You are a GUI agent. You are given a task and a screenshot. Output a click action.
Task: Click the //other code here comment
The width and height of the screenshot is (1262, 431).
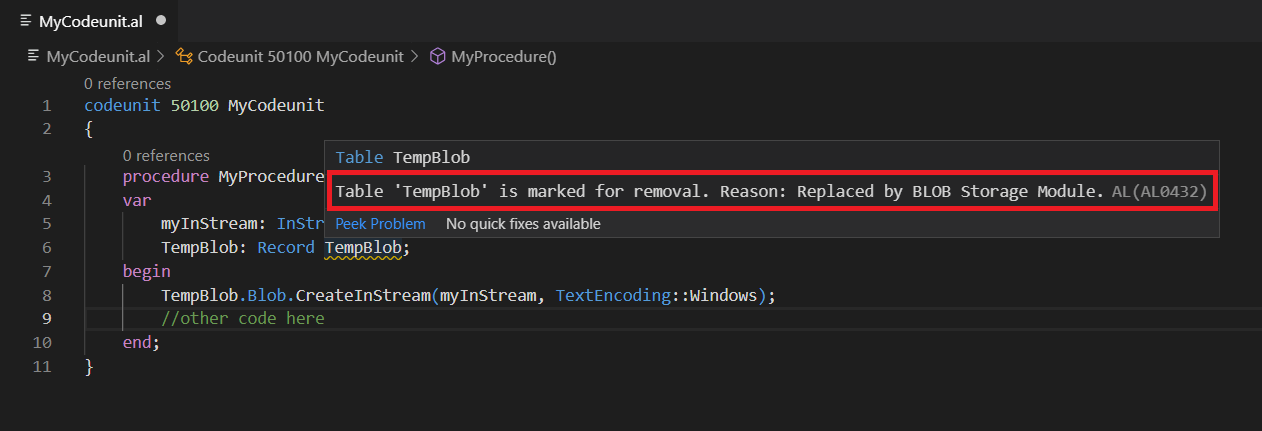243,318
